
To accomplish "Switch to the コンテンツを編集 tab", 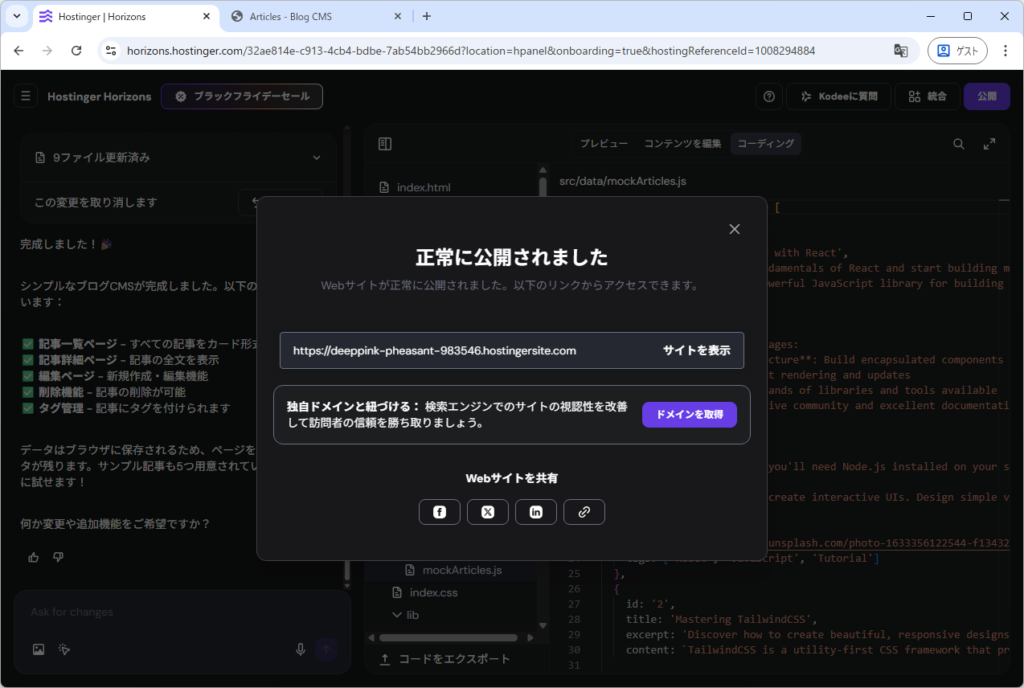I will click(x=682, y=144).
